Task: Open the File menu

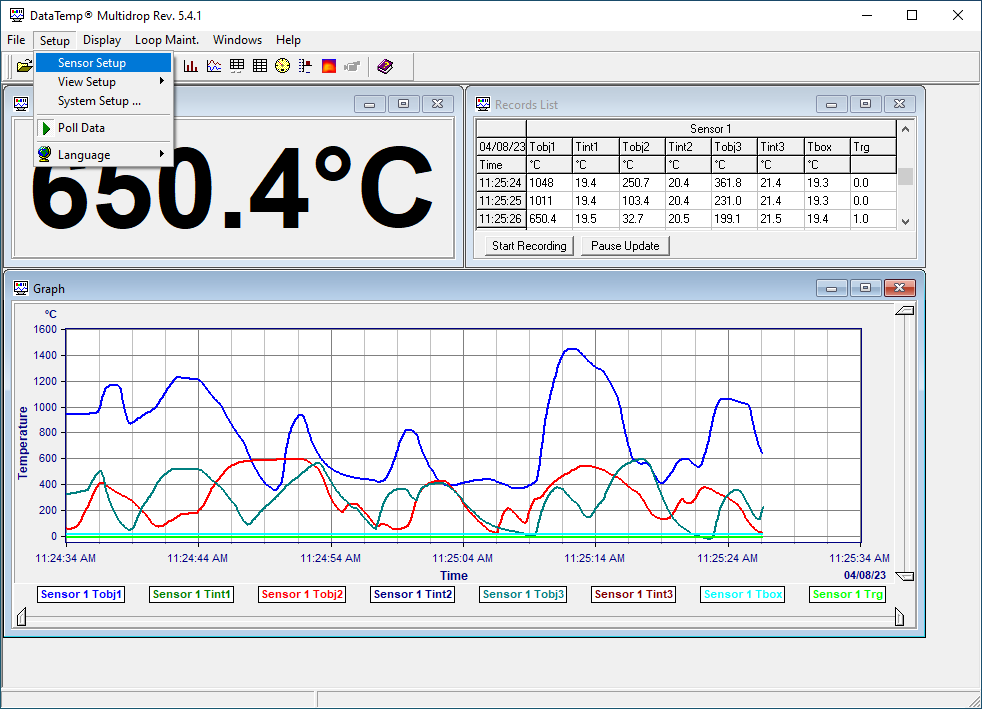Action: point(16,40)
